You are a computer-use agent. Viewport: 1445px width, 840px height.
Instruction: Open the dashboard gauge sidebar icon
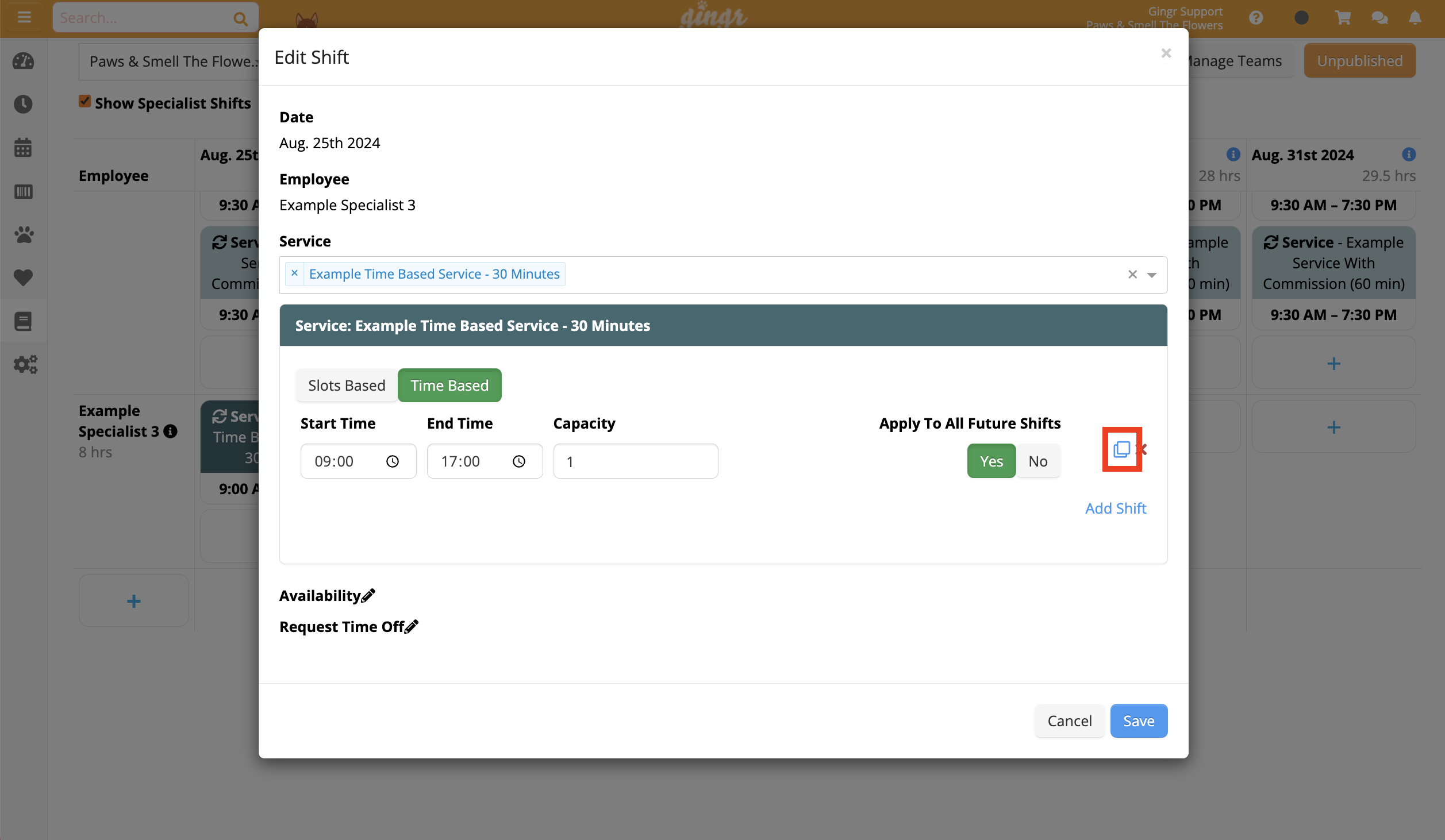[x=23, y=61]
